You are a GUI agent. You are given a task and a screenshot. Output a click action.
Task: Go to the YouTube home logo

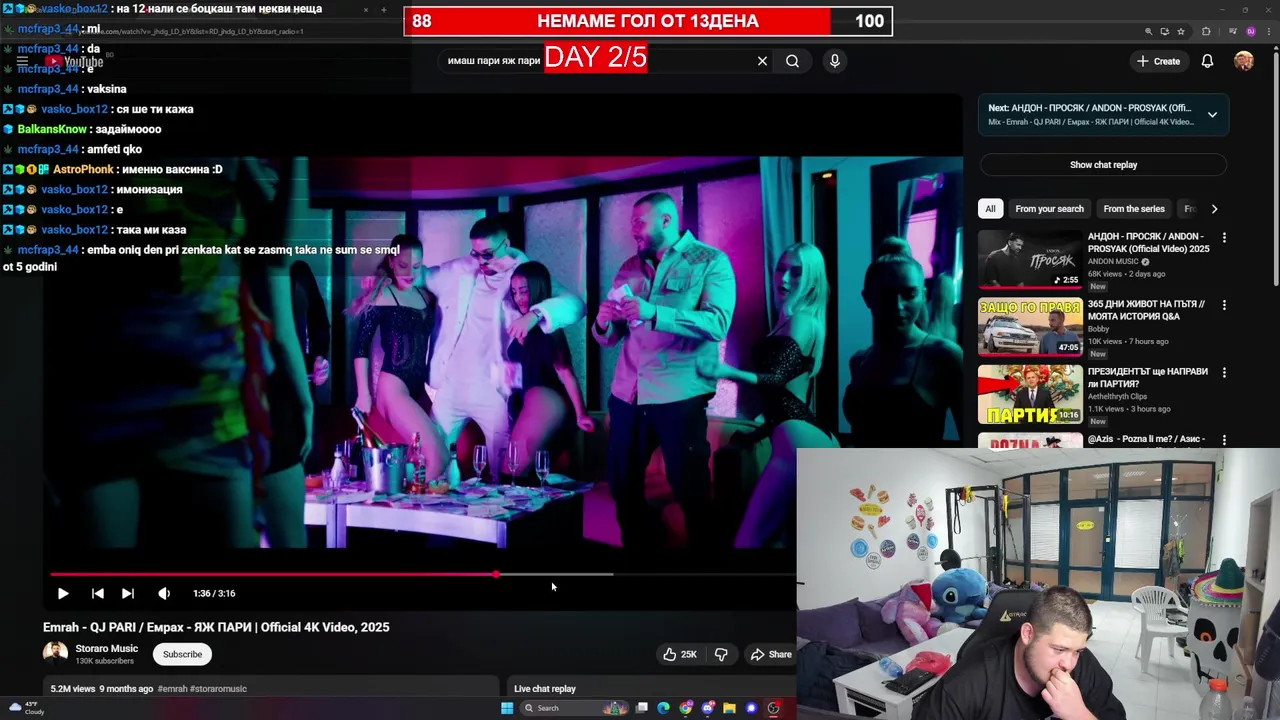[74, 62]
